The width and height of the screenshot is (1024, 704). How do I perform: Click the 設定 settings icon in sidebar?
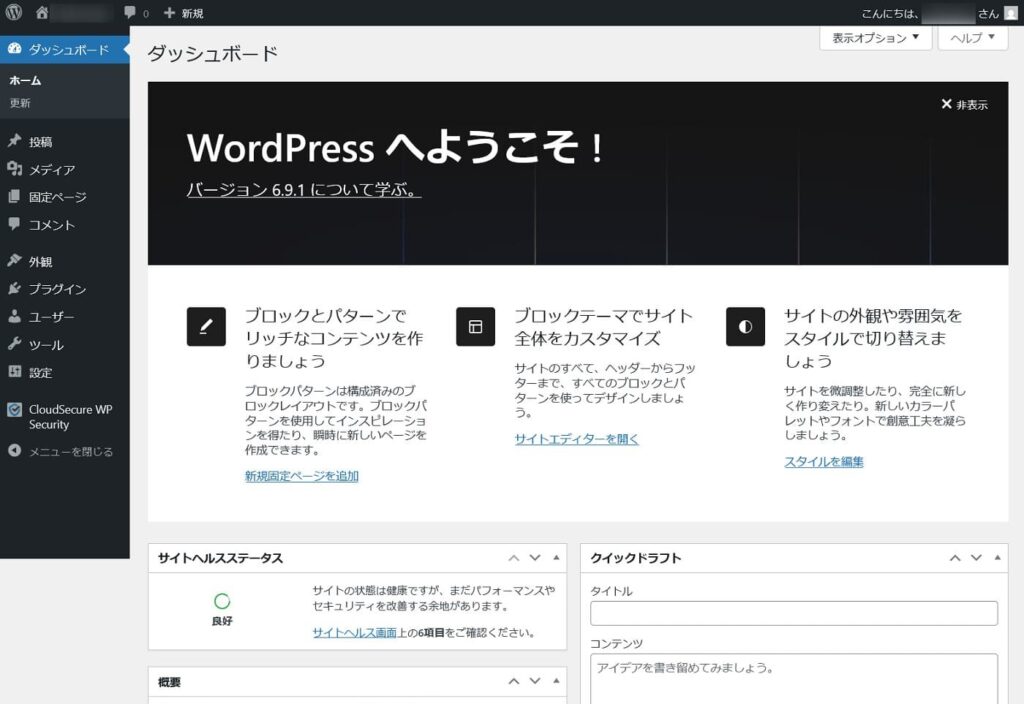tap(14, 372)
